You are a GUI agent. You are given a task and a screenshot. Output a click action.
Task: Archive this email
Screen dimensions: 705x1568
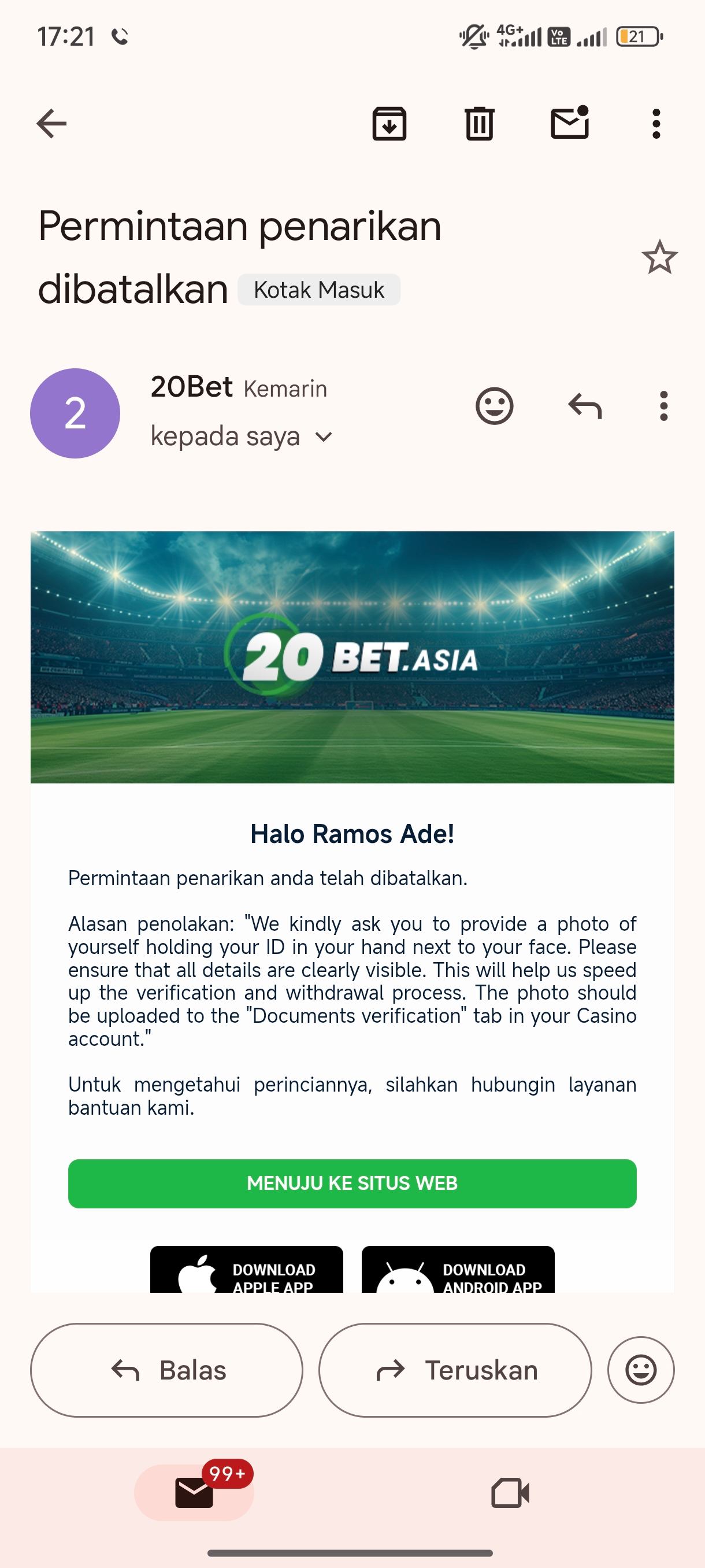(x=389, y=124)
